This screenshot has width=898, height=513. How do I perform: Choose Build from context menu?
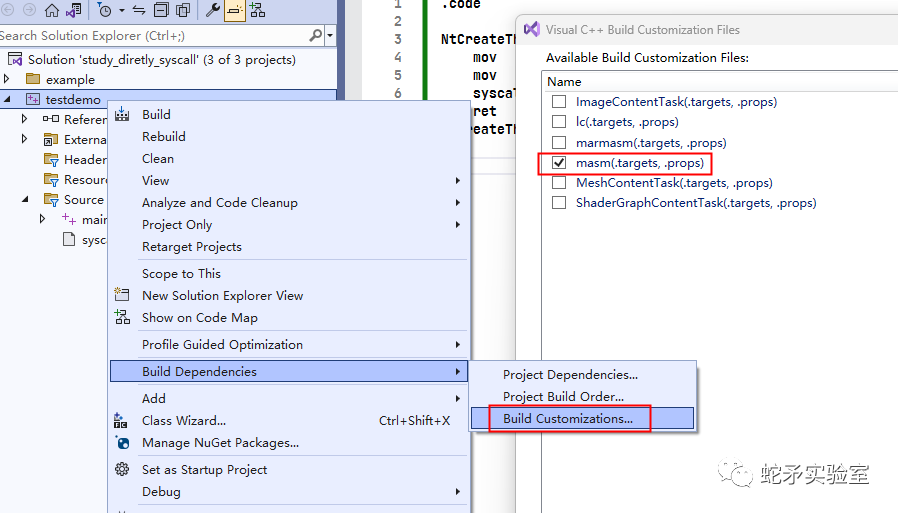289,115
